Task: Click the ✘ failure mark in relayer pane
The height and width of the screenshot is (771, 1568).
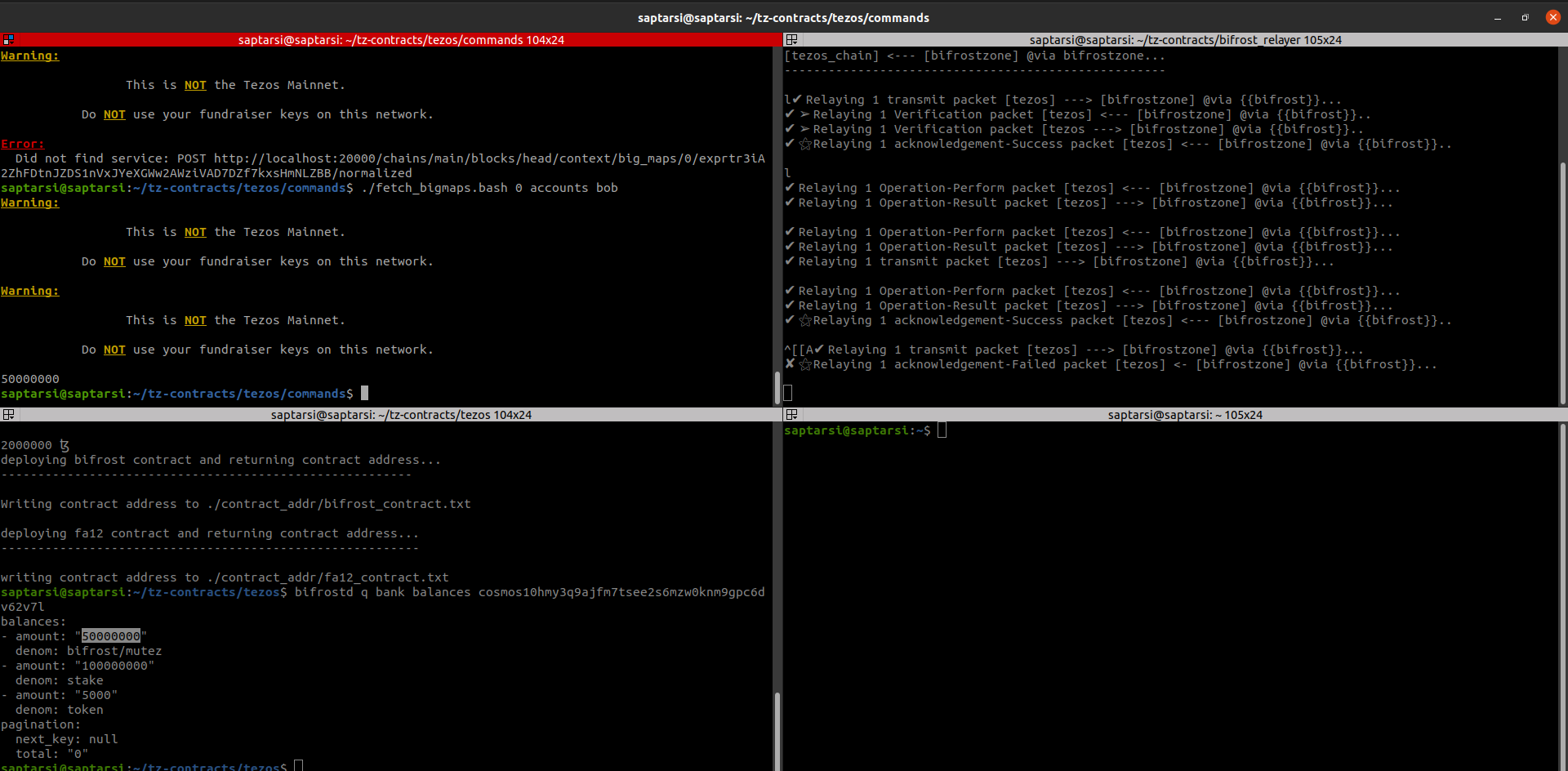Action: click(790, 364)
